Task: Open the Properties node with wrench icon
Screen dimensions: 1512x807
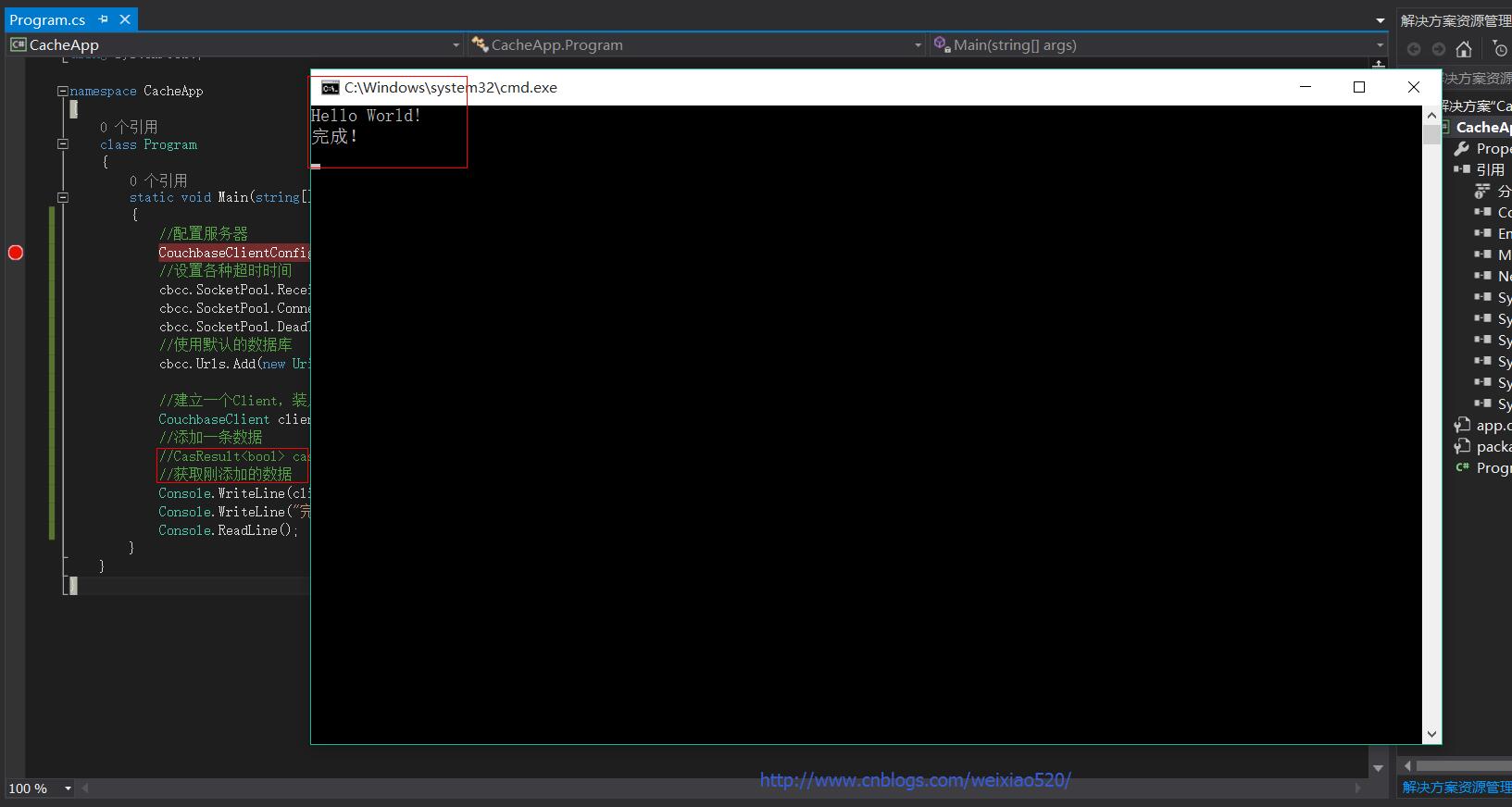Action: coord(1484,148)
